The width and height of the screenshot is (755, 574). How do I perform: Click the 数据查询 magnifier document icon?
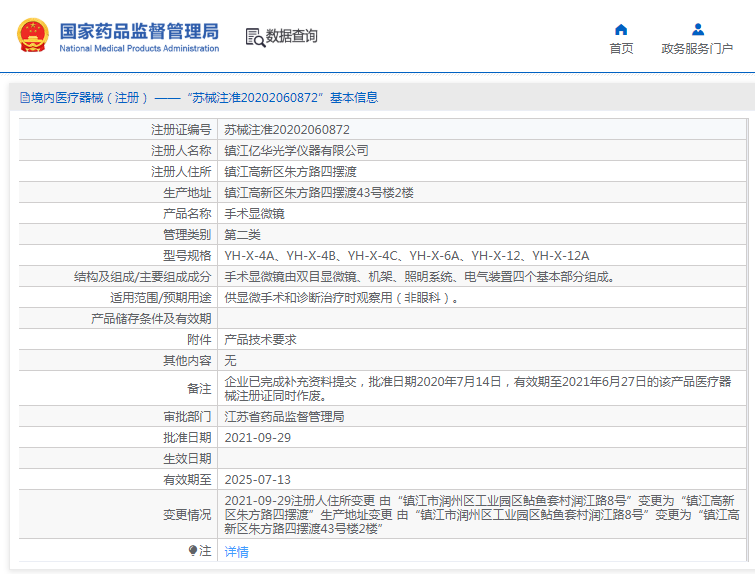click(254, 37)
